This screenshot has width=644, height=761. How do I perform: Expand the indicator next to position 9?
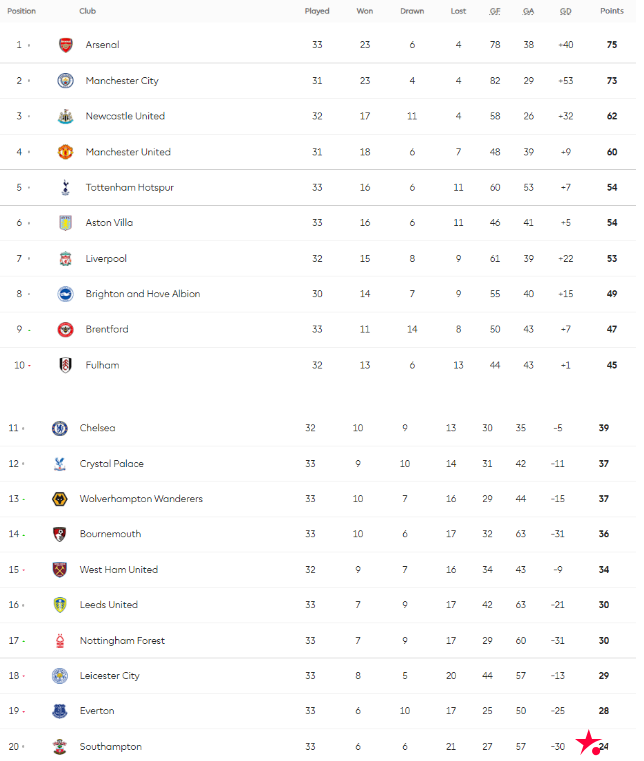[28, 330]
